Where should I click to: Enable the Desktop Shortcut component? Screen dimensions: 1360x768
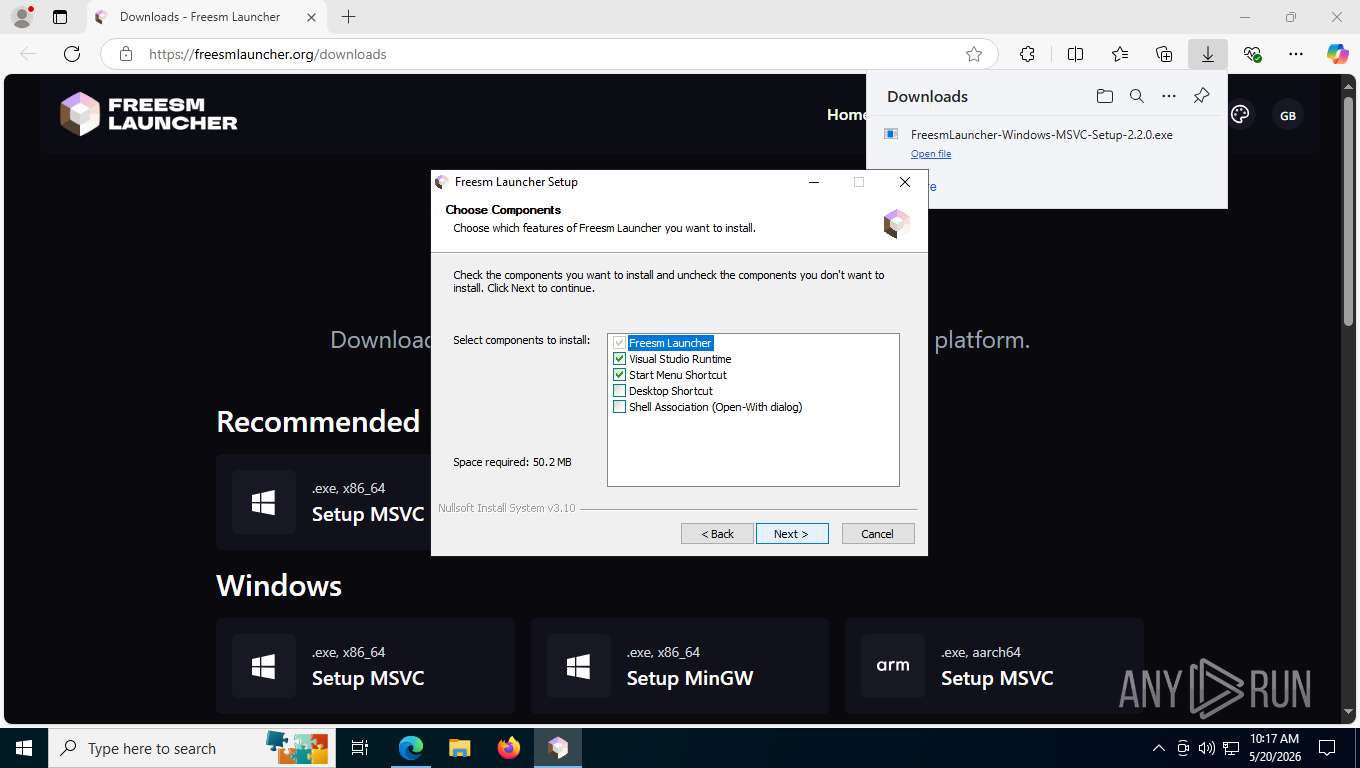point(619,391)
